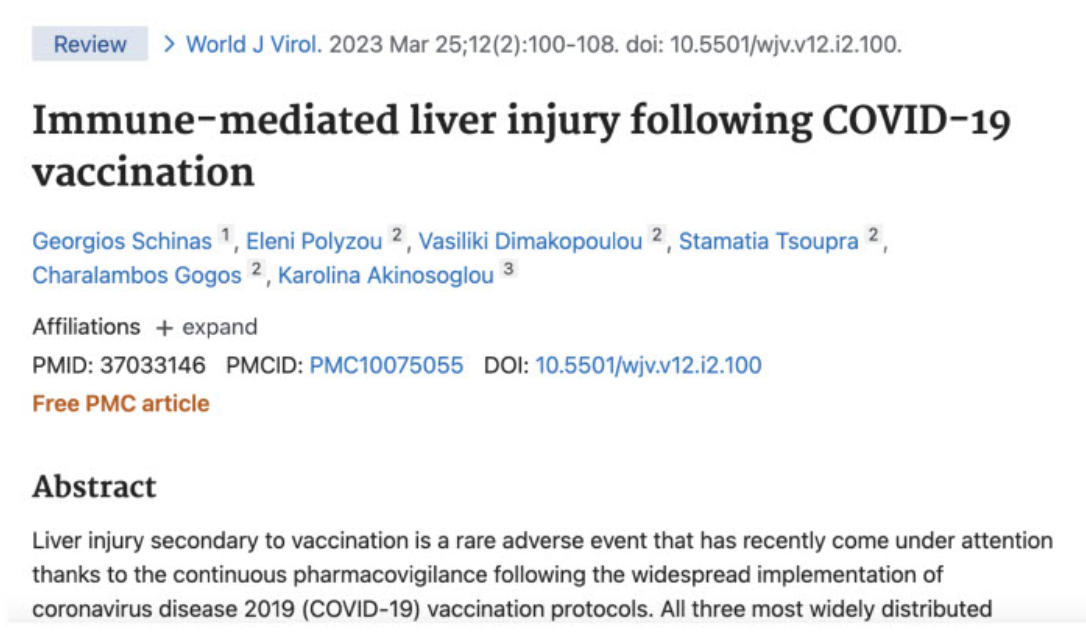The width and height of the screenshot is (1086, 634).
Task: Open author Stamatia Tsoupra
Action: point(768,241)
